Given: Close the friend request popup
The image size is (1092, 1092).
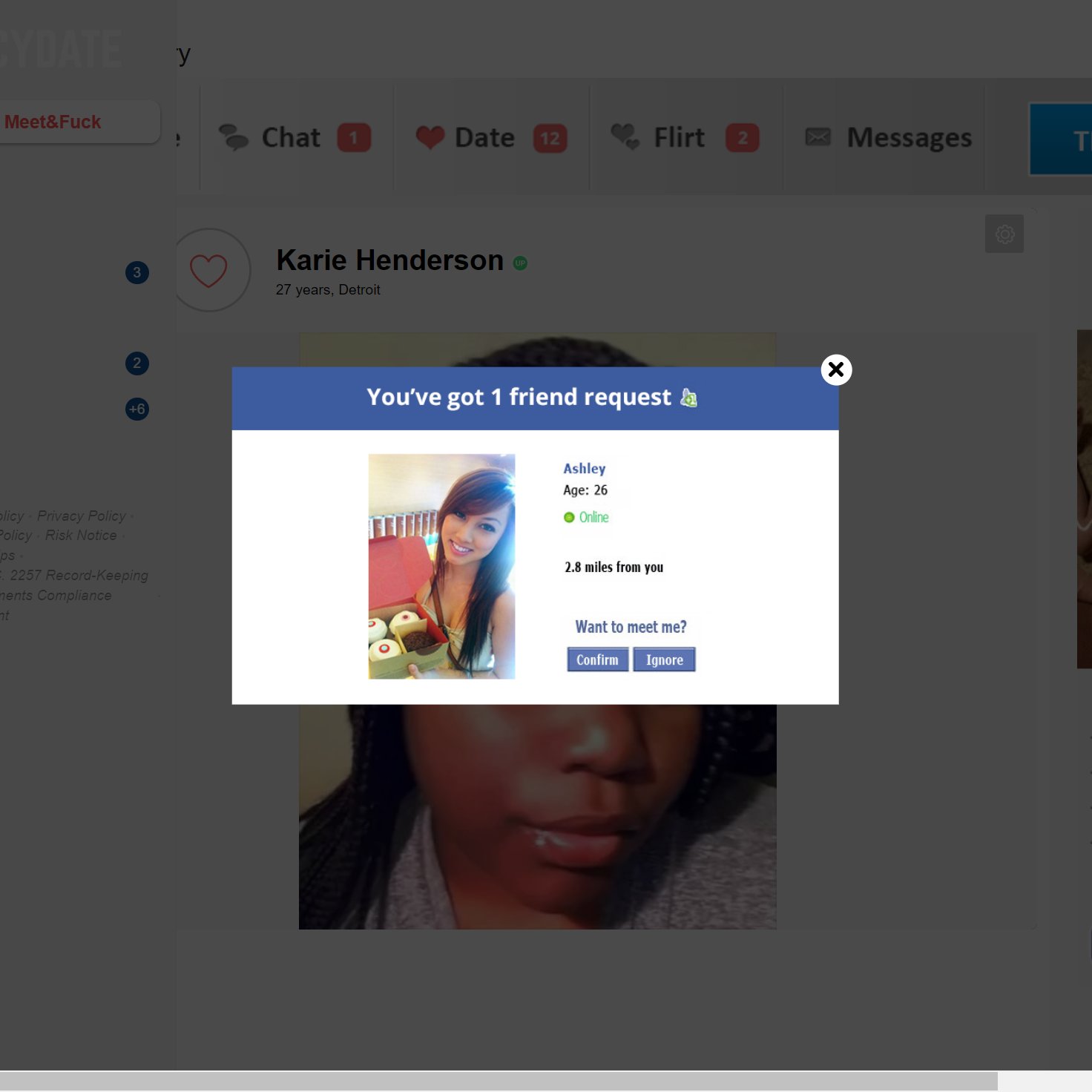Looking at the screenshot, I should point(836,369).
